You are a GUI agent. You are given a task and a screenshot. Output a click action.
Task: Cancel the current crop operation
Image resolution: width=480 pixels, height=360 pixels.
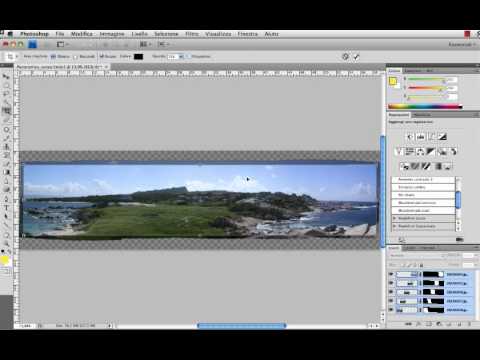pos(346,57)
